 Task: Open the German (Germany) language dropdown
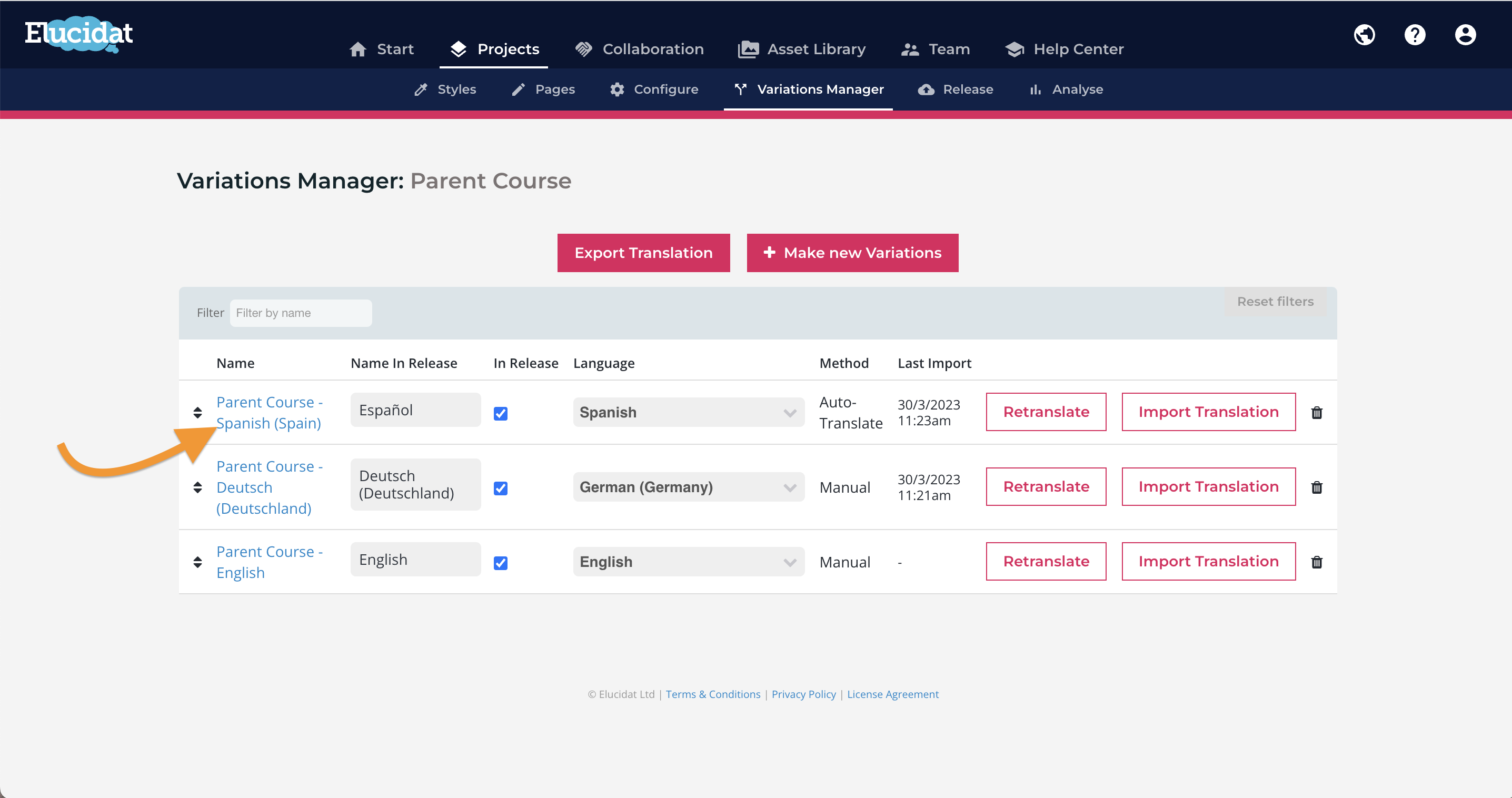[x=688, y=487]
